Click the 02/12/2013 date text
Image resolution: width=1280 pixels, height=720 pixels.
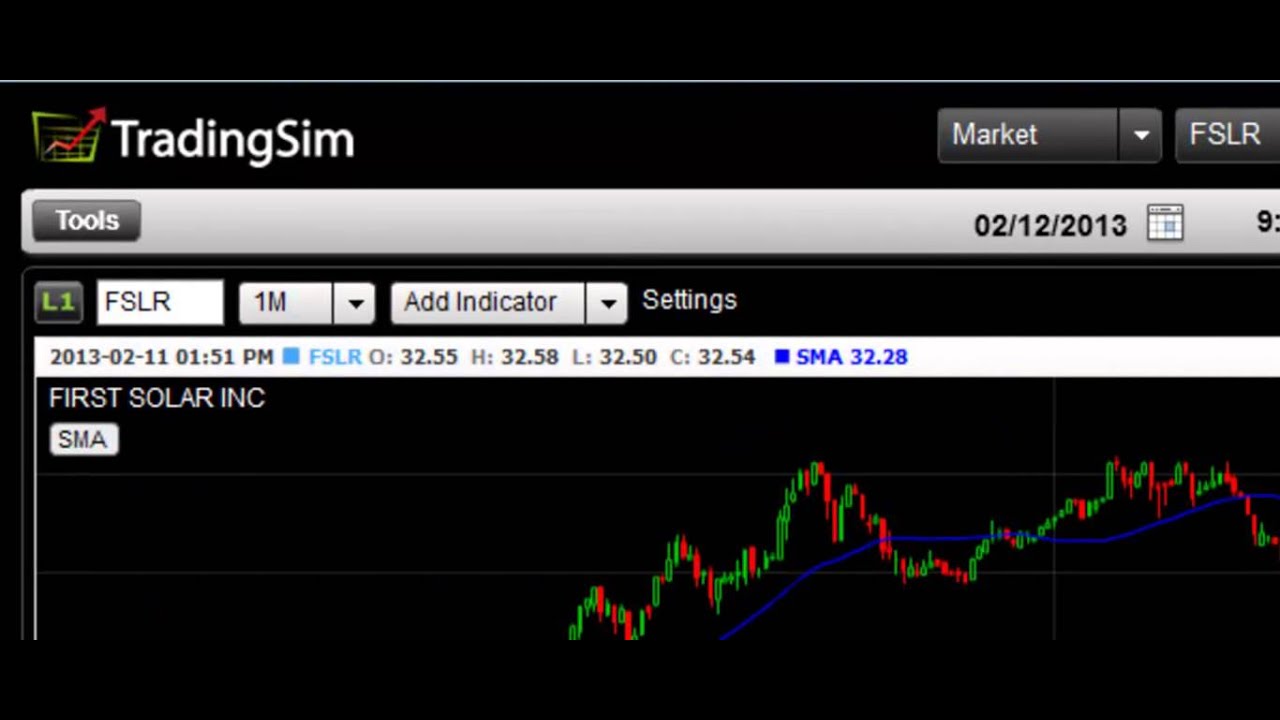[x=1050, y=225]
